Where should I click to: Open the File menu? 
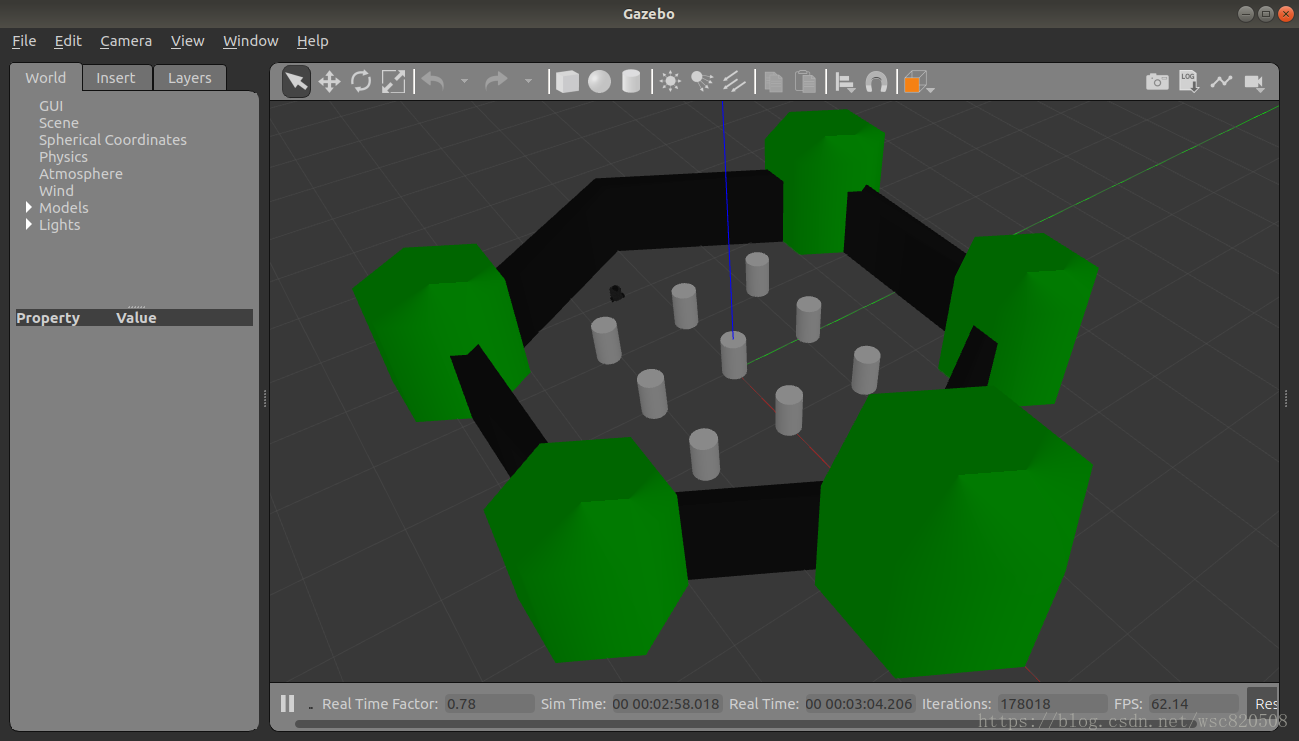24,41
